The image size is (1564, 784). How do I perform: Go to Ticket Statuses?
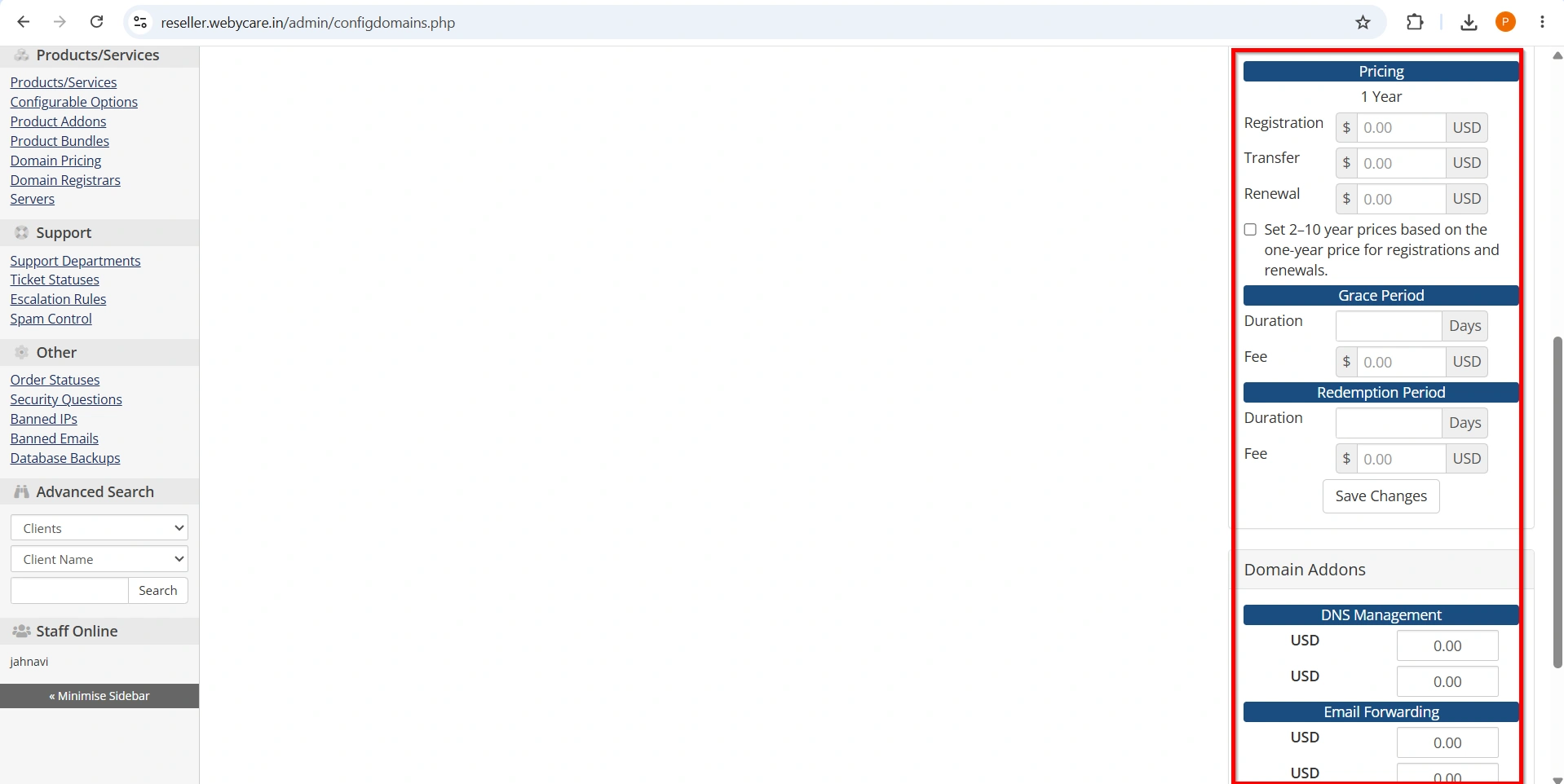[x=55, y=280]
